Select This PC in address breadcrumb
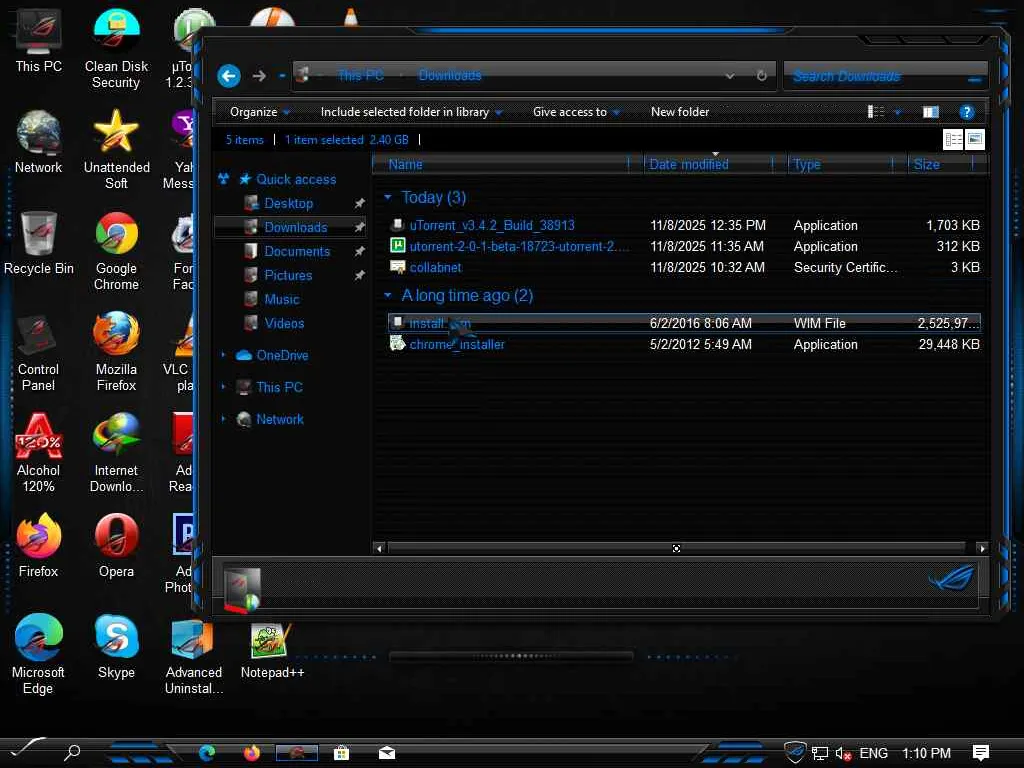The width and height of the screenshot is (1024, 768). click(360, 76)
